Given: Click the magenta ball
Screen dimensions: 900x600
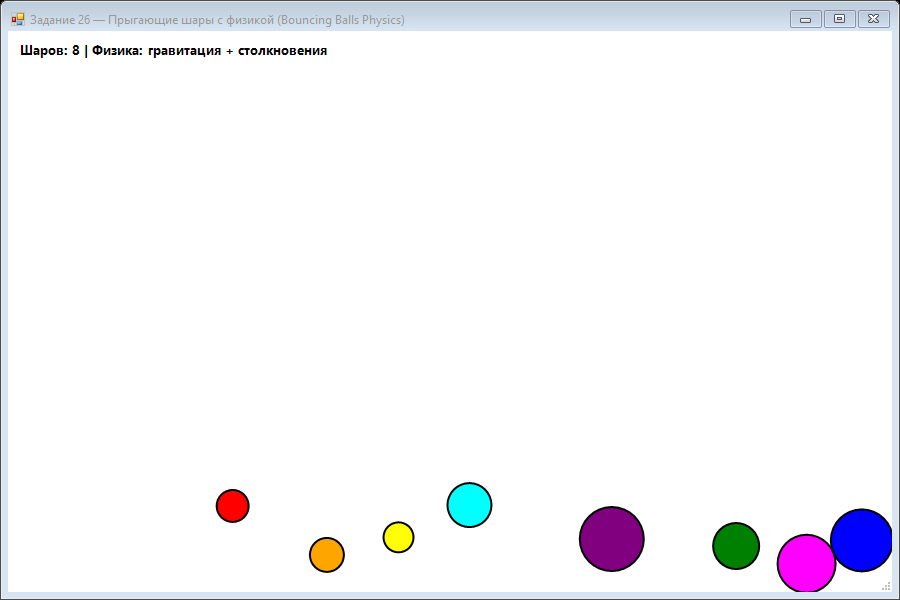Looking at the screenshot, I should (x=806, y=563).
